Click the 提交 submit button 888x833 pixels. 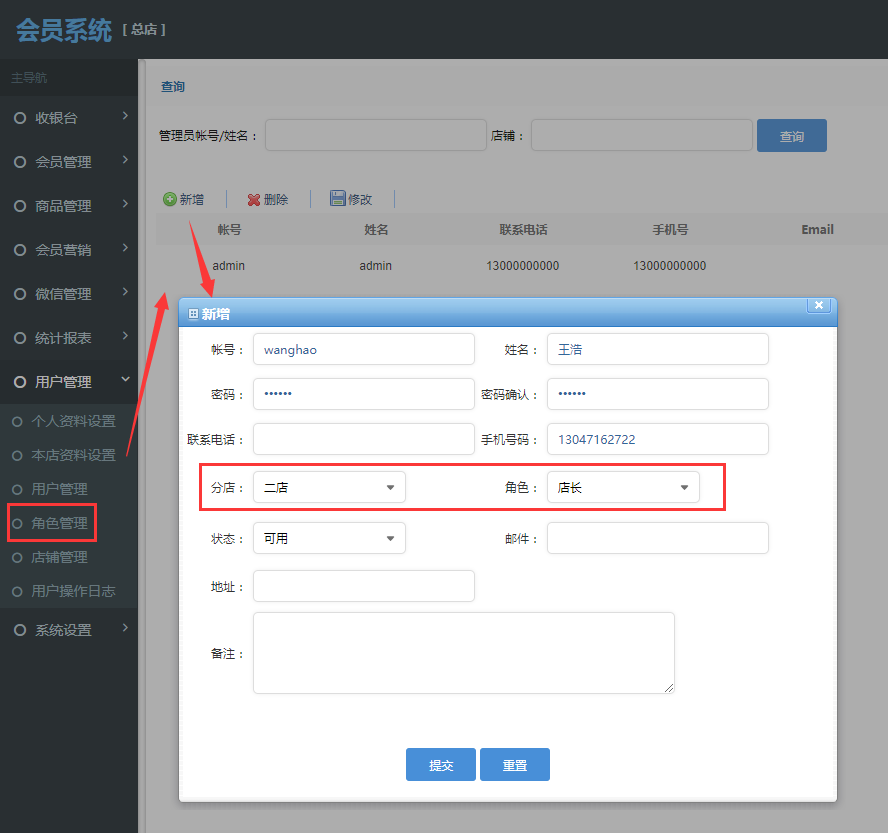441,765
